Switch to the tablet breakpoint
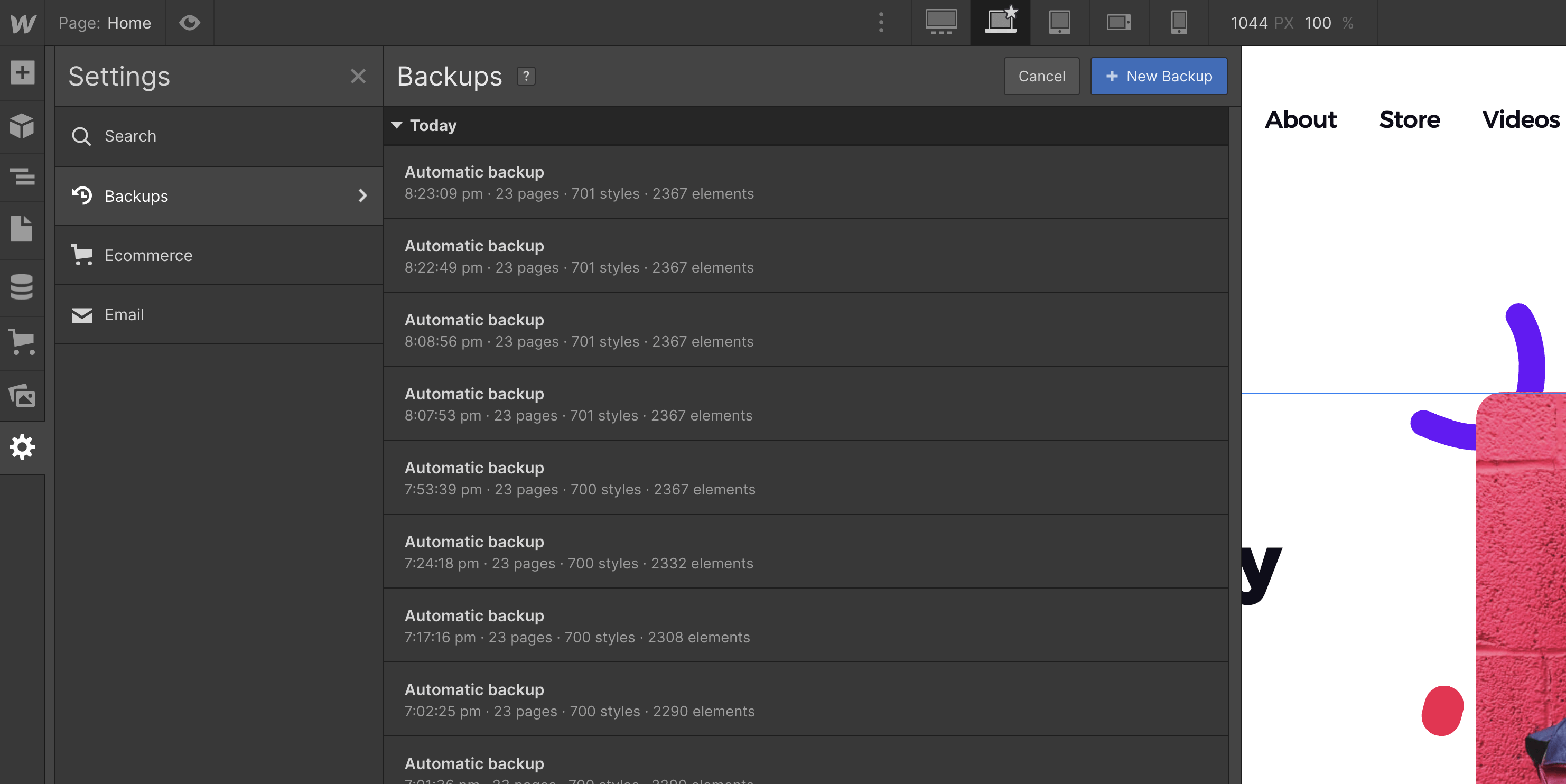 click(1059, 23)
